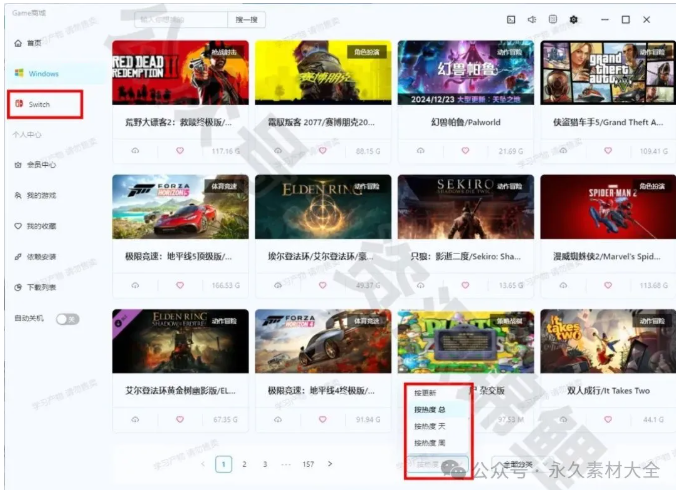
Task: Favorite Sekiro with heart icon
Action: tap(465, 285)
